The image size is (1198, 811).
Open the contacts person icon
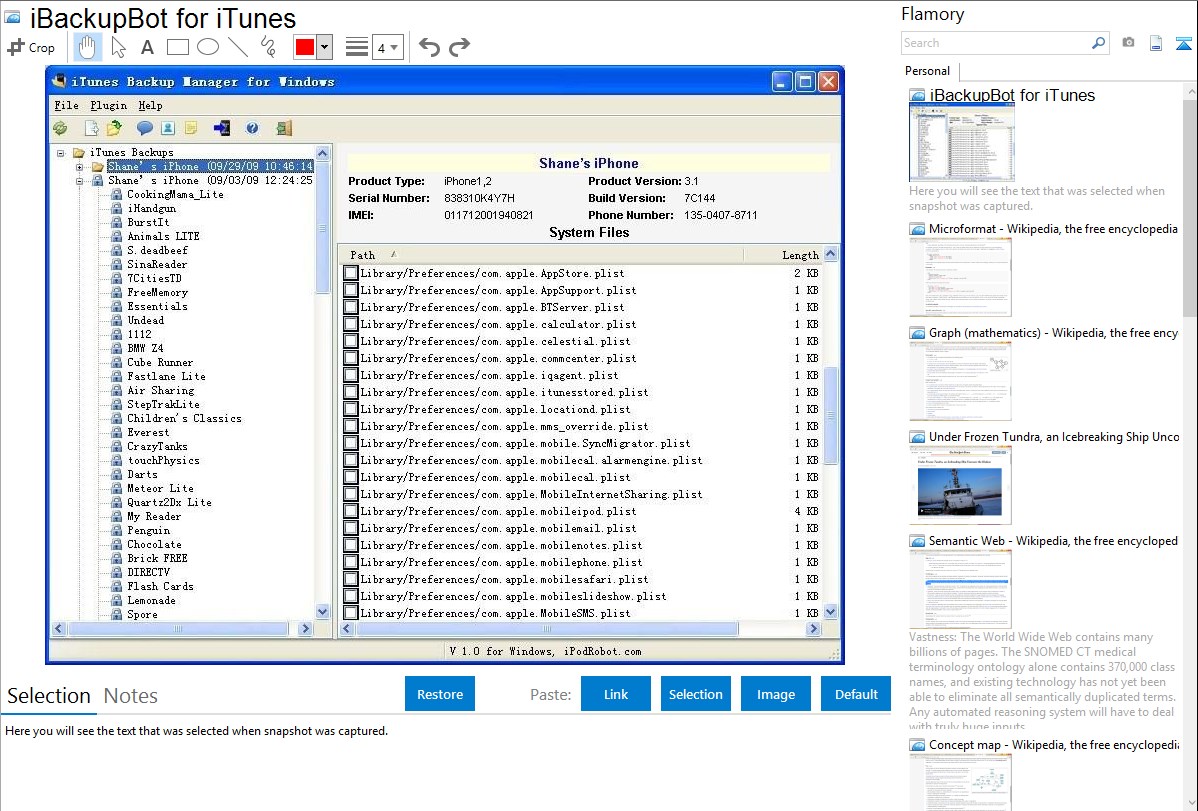tap(168, 128)
